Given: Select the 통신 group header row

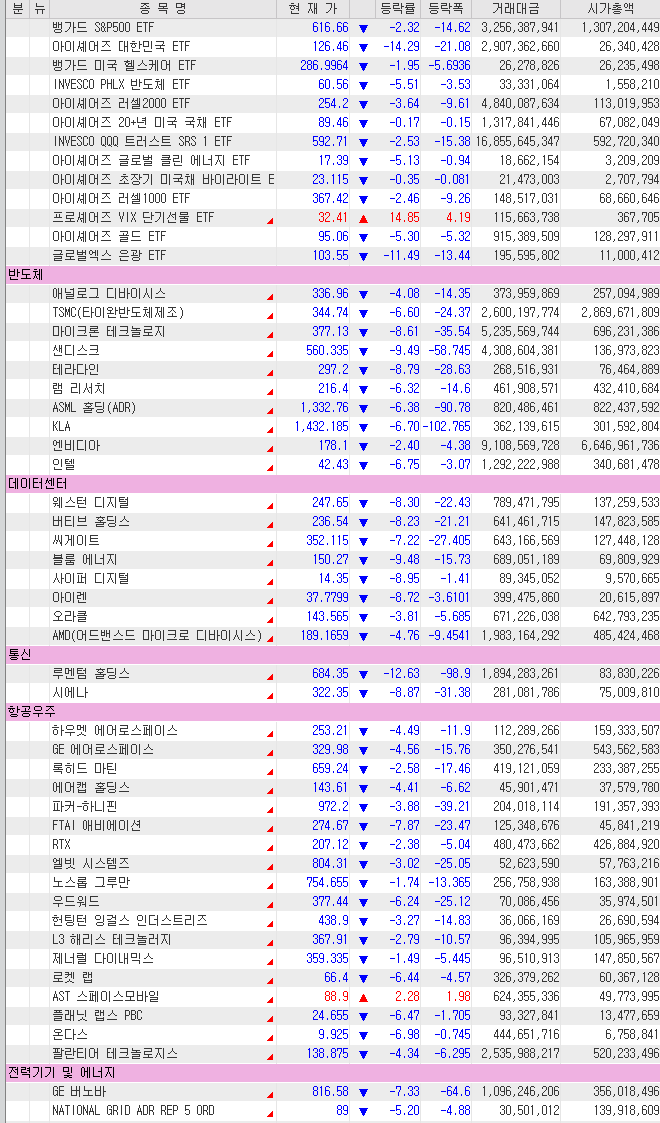Looking at the screenshot, I should click(x=333, y=655).
